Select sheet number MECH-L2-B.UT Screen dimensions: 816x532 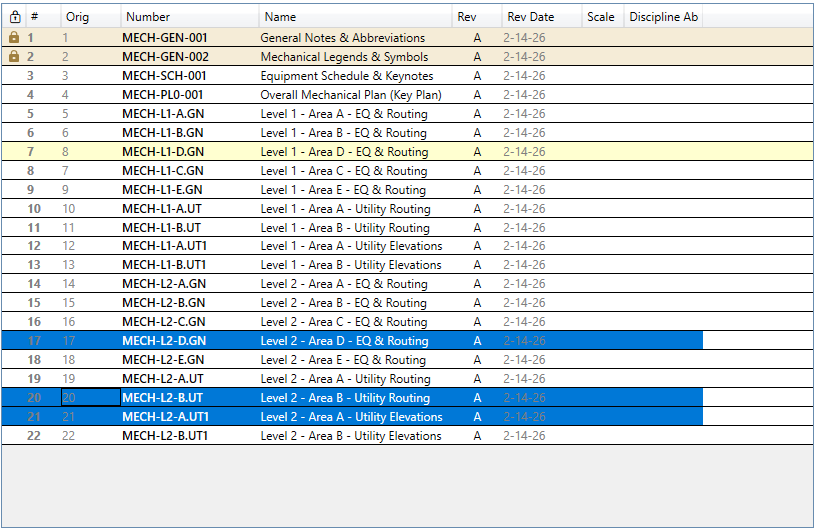tap(162, 398)
